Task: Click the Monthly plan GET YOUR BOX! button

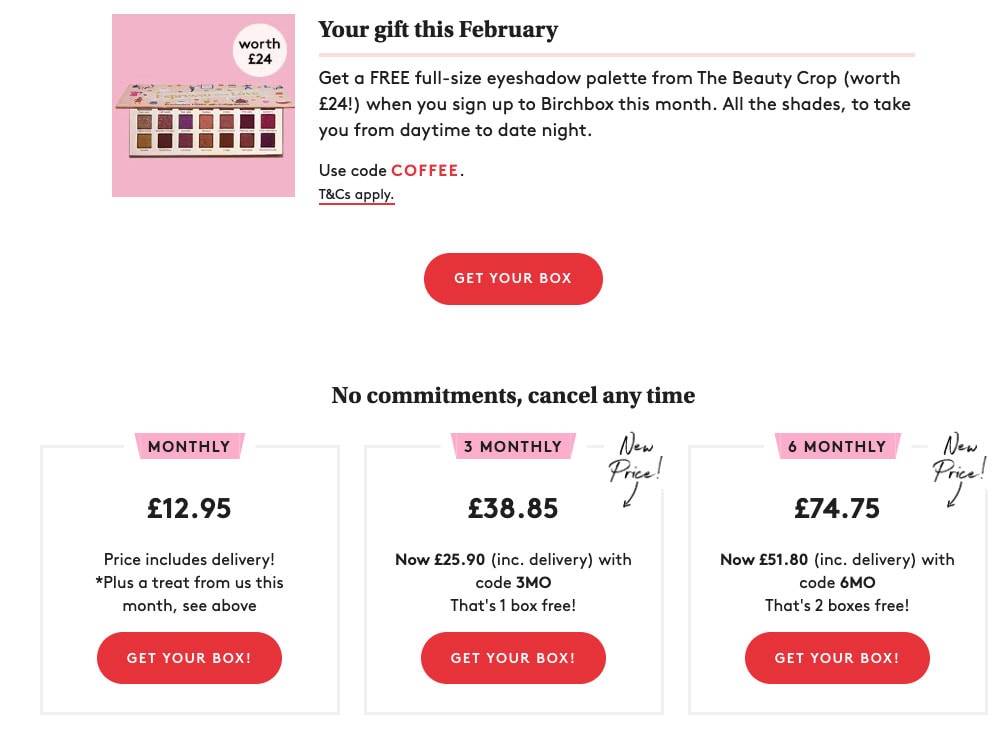Action: coord(189,657)
